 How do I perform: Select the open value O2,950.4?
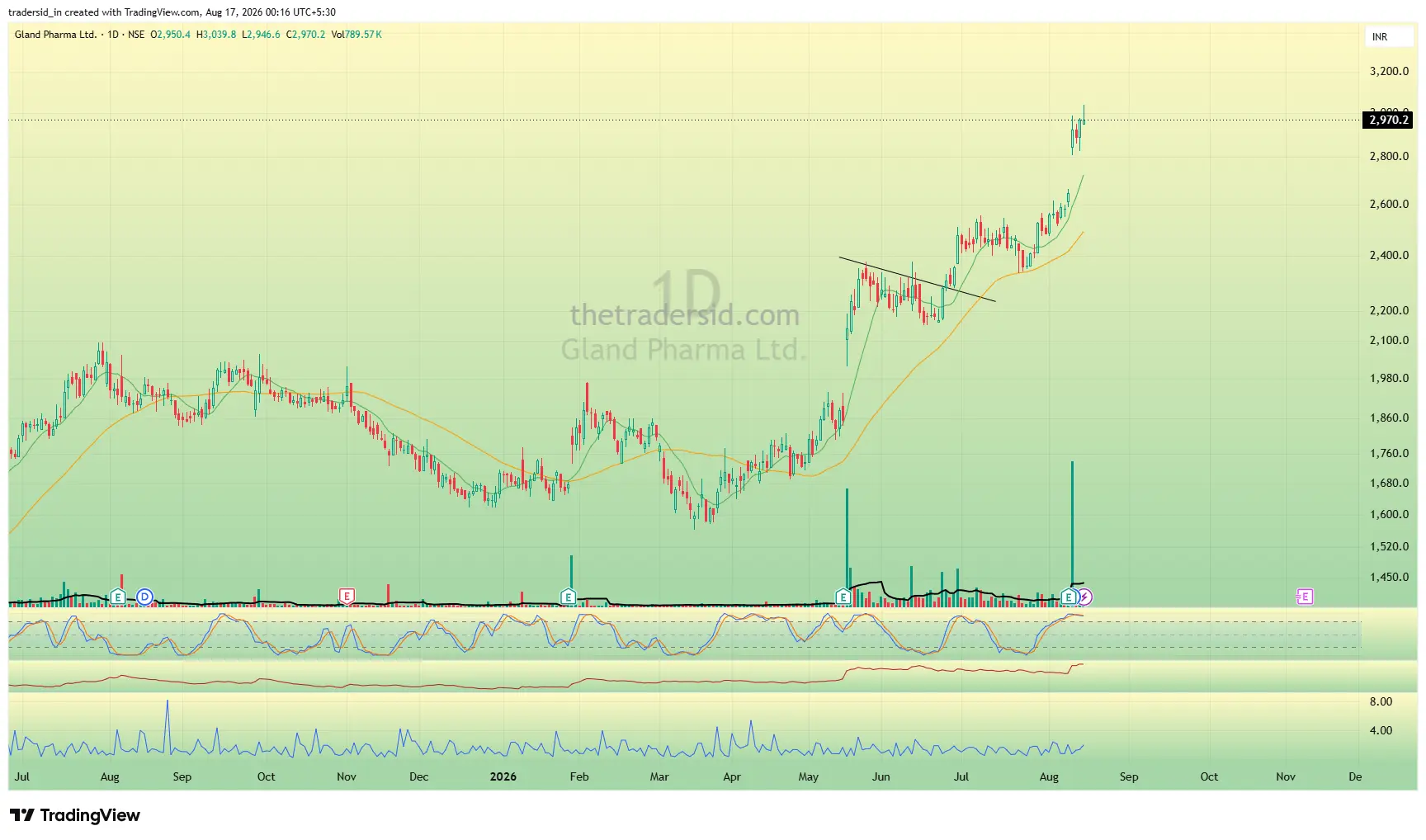pos(170,35)
